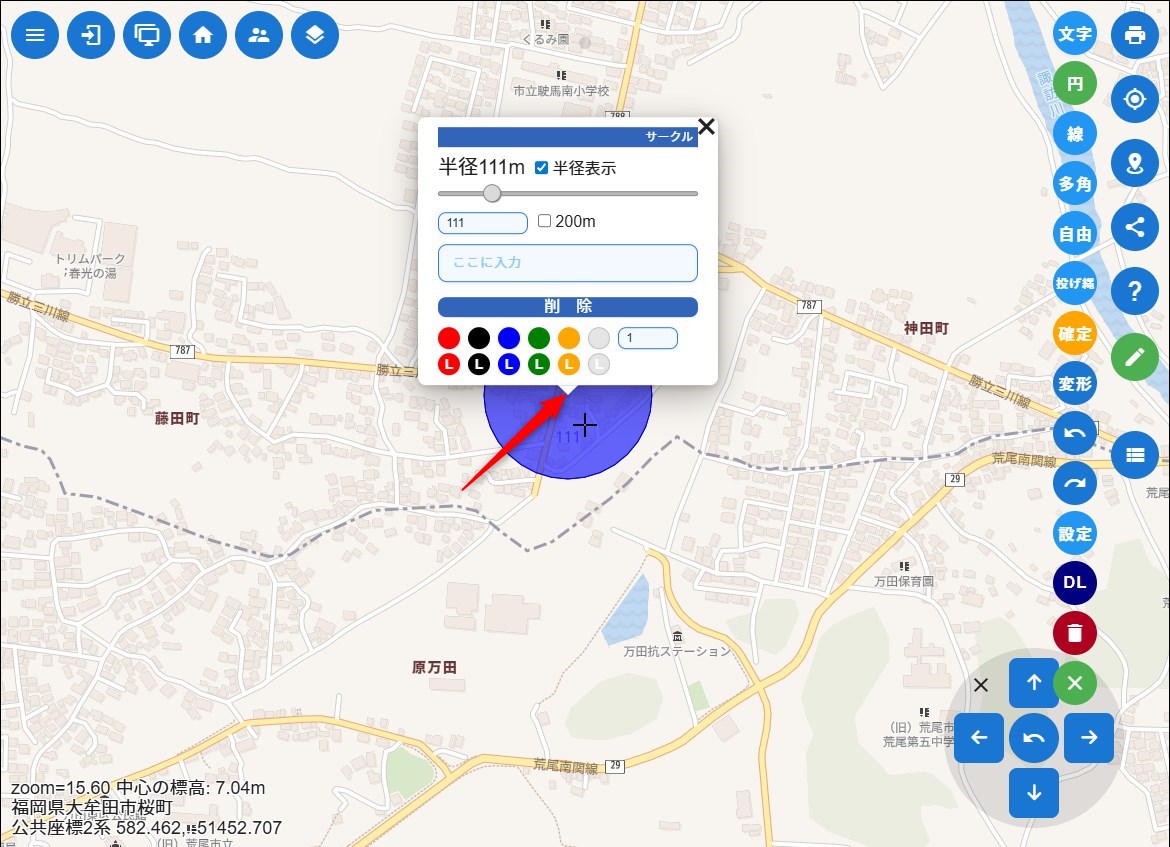Click the printer icon
1170x847 pixels.
1134,35
